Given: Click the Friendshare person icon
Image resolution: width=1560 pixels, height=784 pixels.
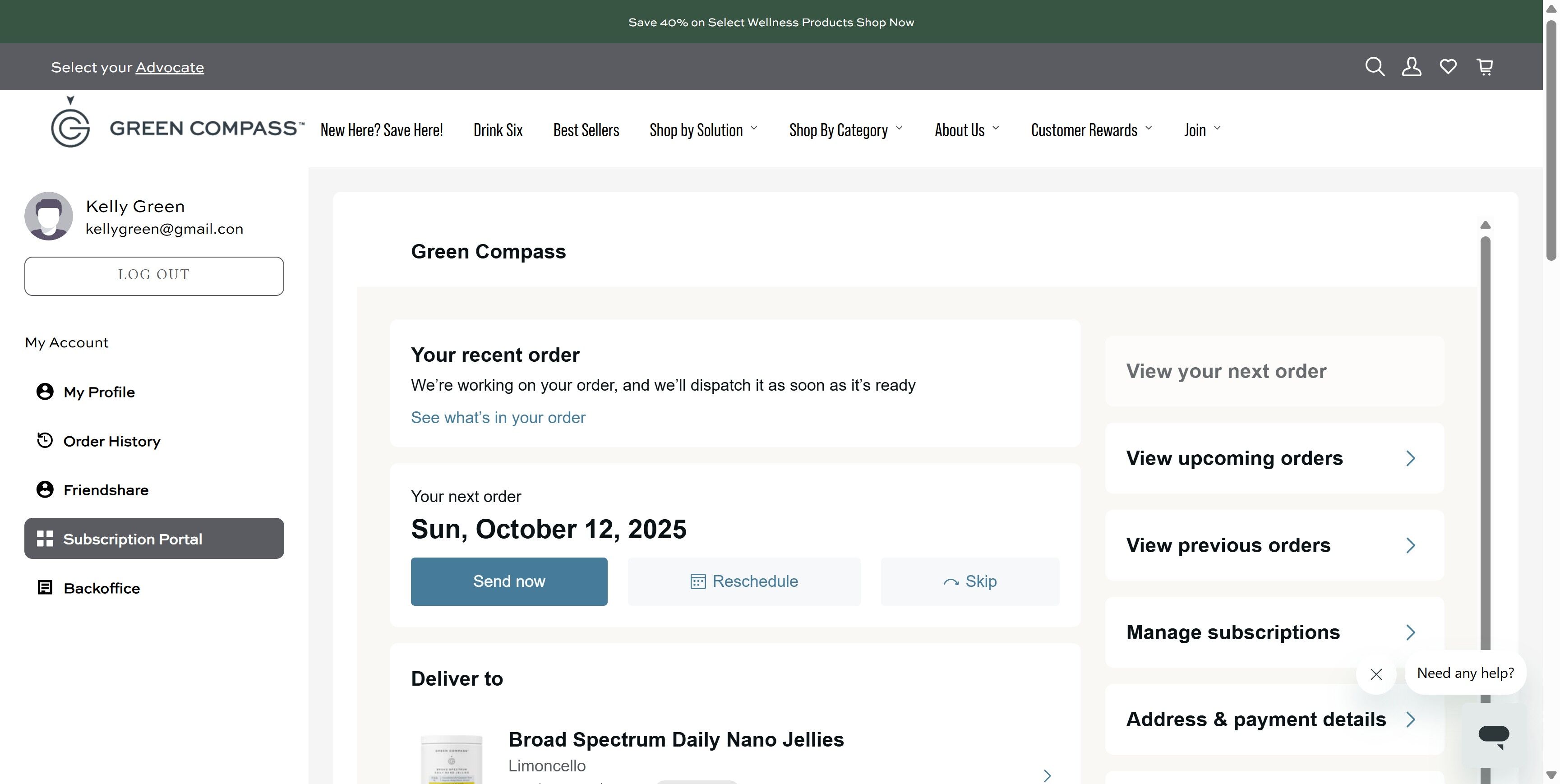Looking at the screenshot, I should coord(45,490).
